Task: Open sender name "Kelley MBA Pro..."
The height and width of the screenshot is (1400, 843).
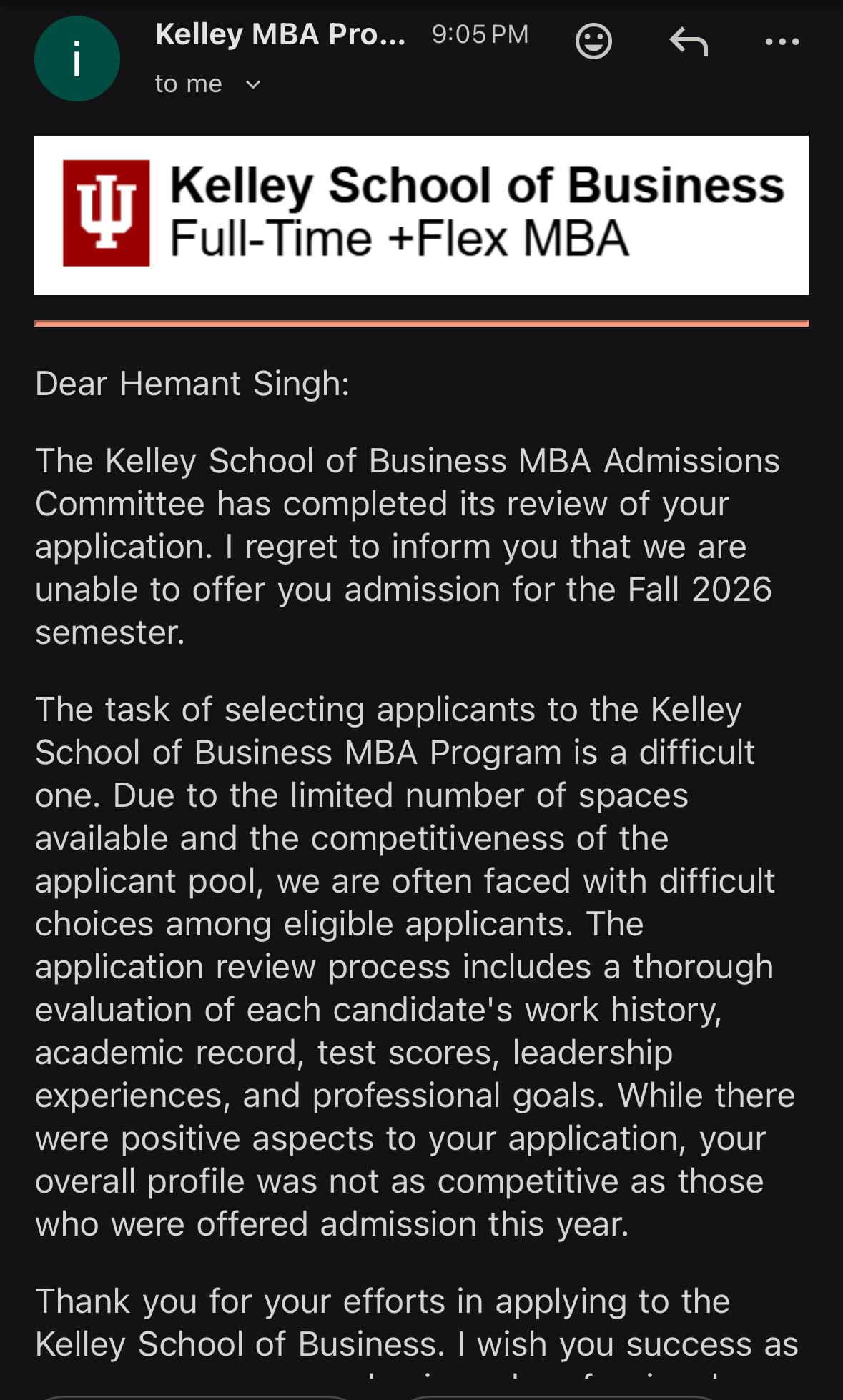Action: [280, 34]
